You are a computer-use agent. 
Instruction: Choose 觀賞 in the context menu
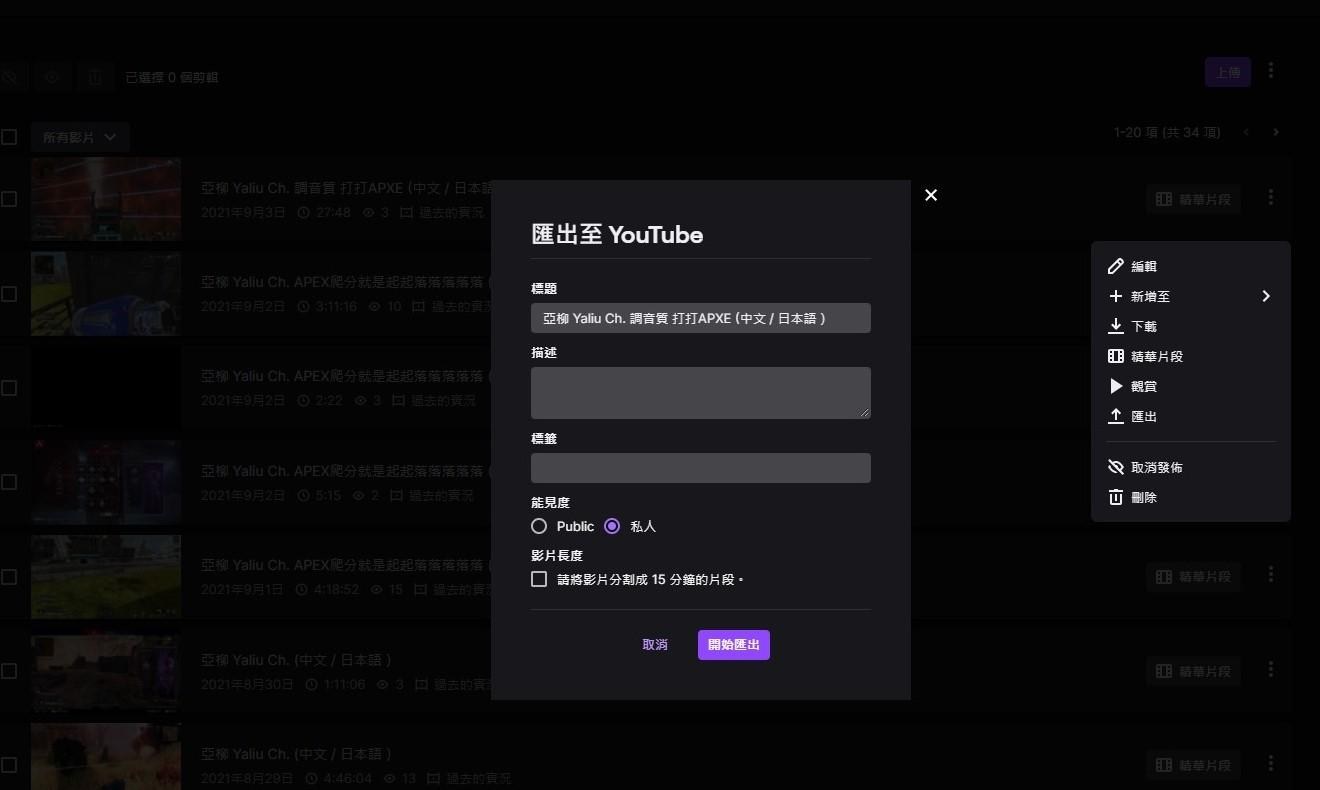point(1190,386)
